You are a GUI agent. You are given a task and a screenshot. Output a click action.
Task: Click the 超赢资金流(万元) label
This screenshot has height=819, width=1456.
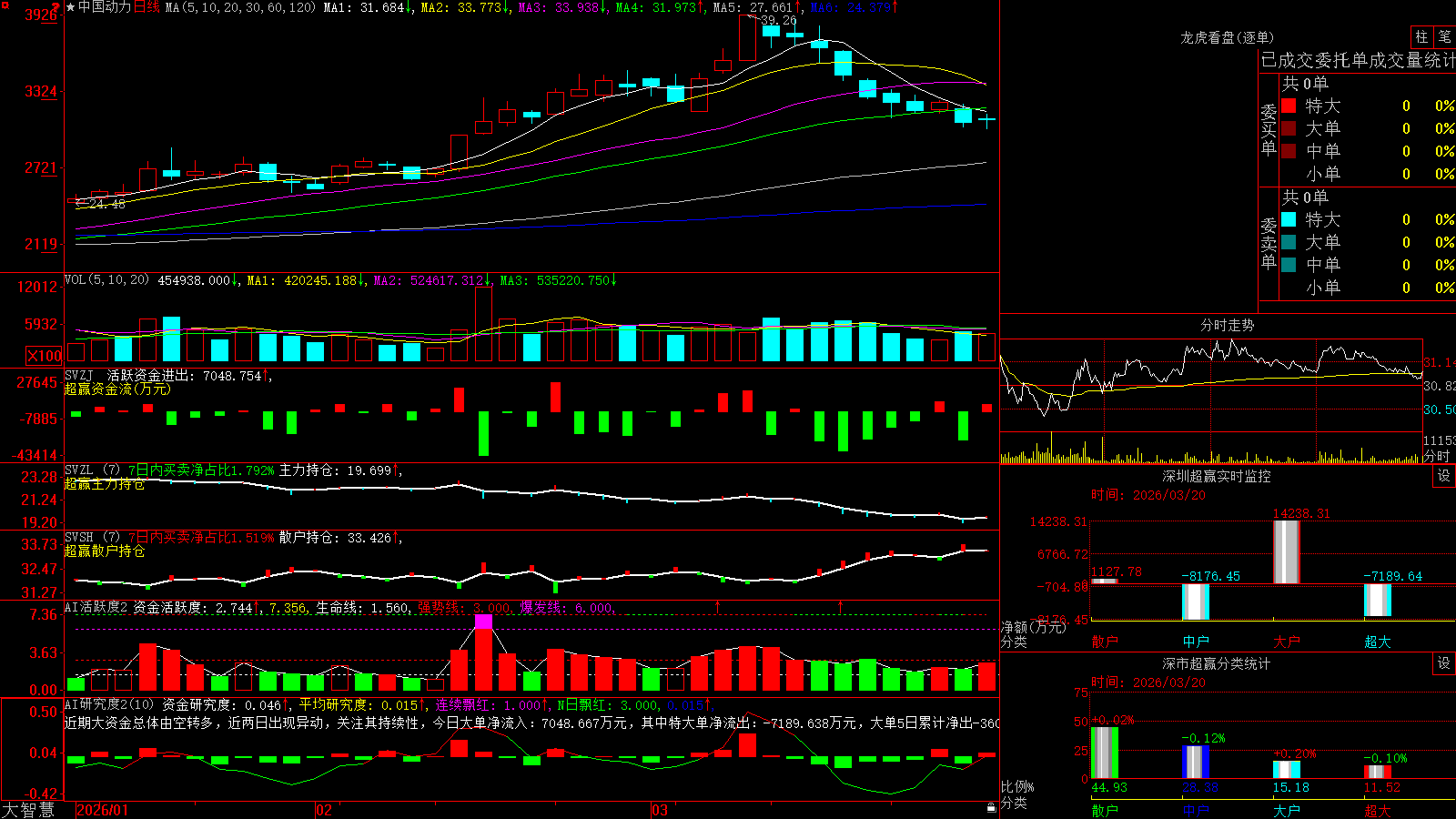point(117,389)
